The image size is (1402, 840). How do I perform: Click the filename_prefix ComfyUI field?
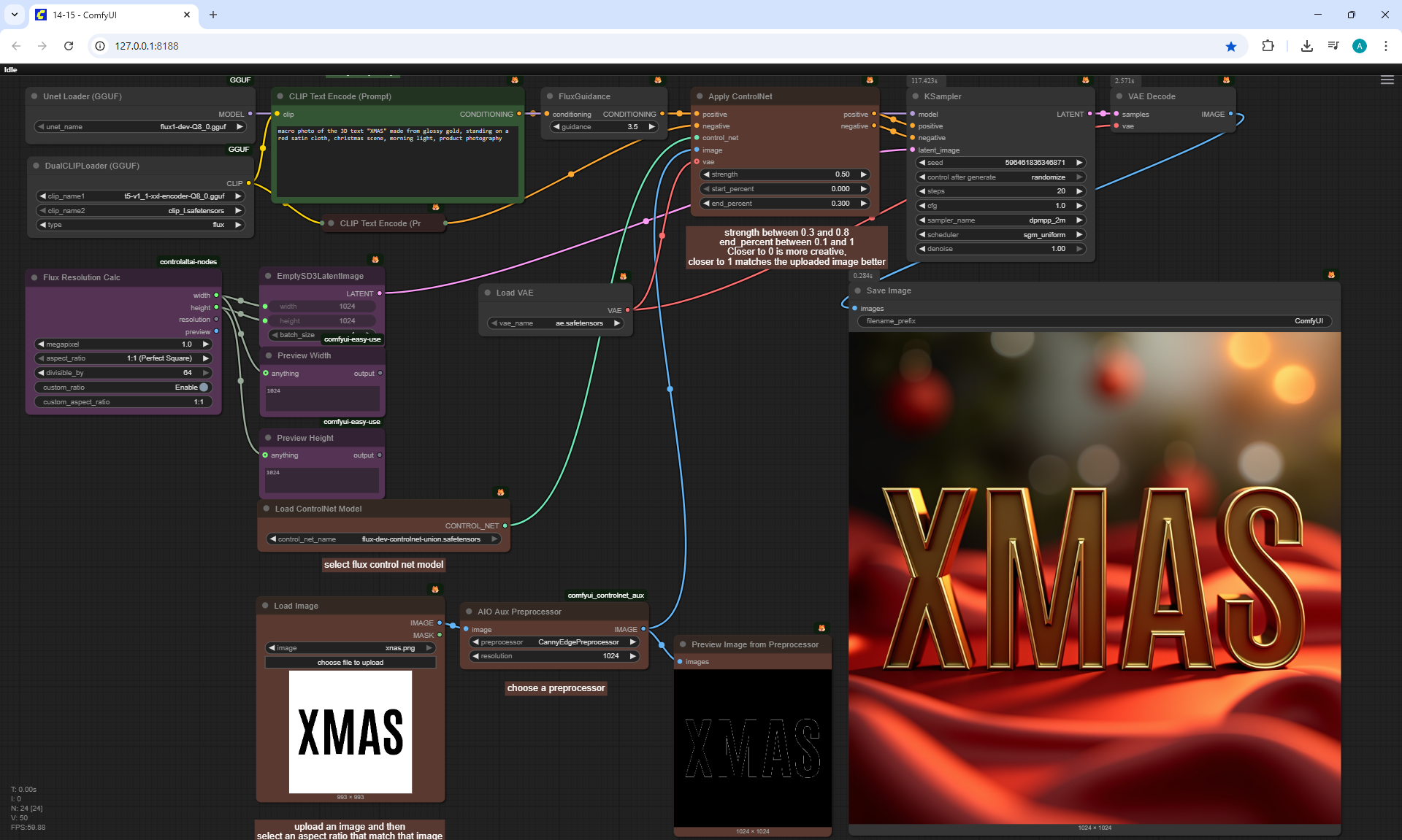pos(1094,321)
